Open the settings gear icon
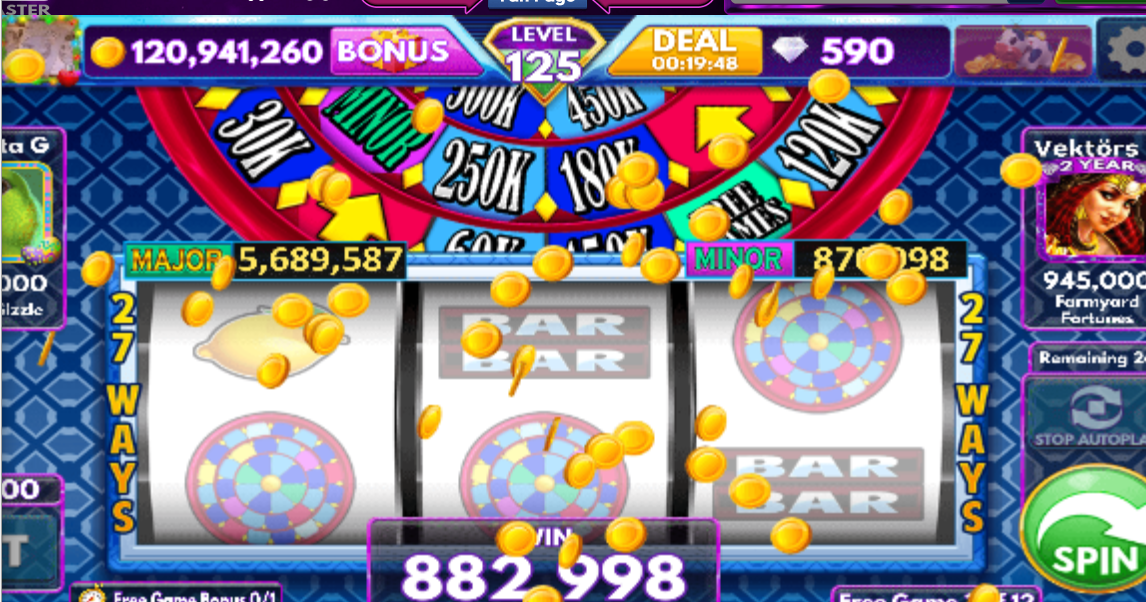This screenshot has height=602, width=1146. click(1123, 49)
